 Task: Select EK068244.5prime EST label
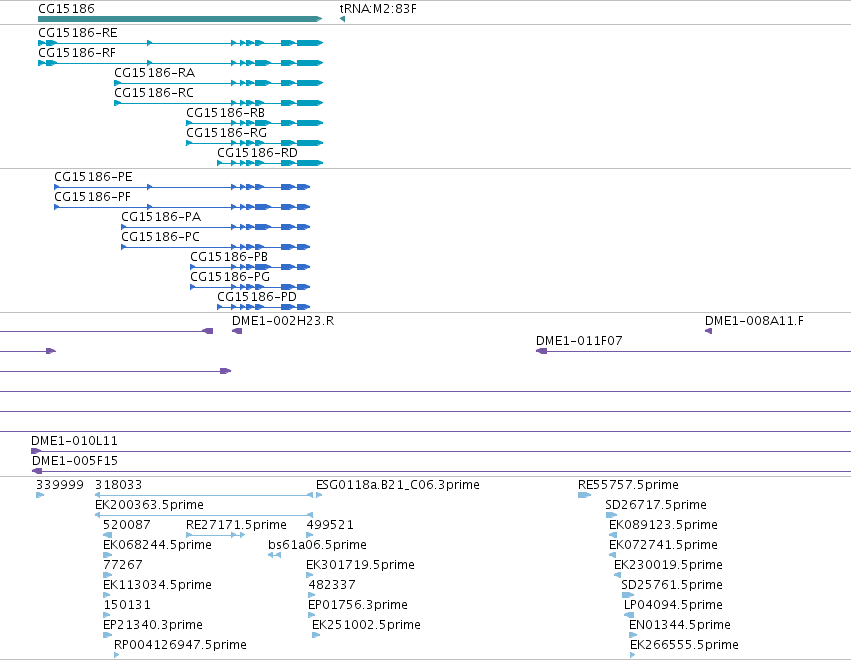[x=157, y=545]
